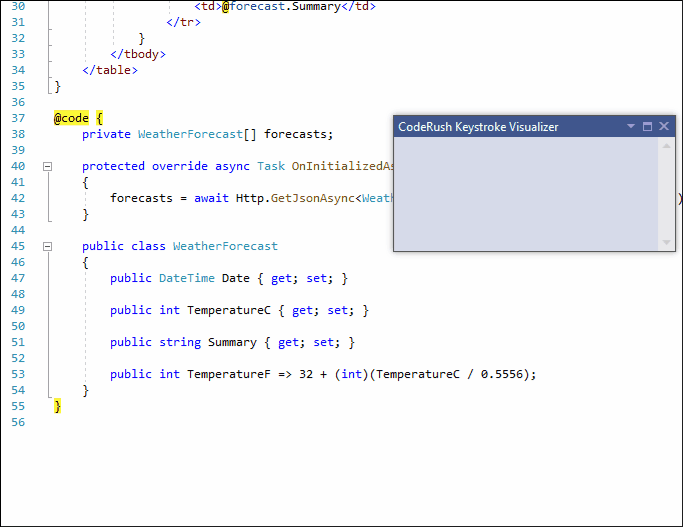The height and width of the screenshot is (527, 683).
Task: Place cursor on 'forecasts;' field name line 38
Action: 298,134
